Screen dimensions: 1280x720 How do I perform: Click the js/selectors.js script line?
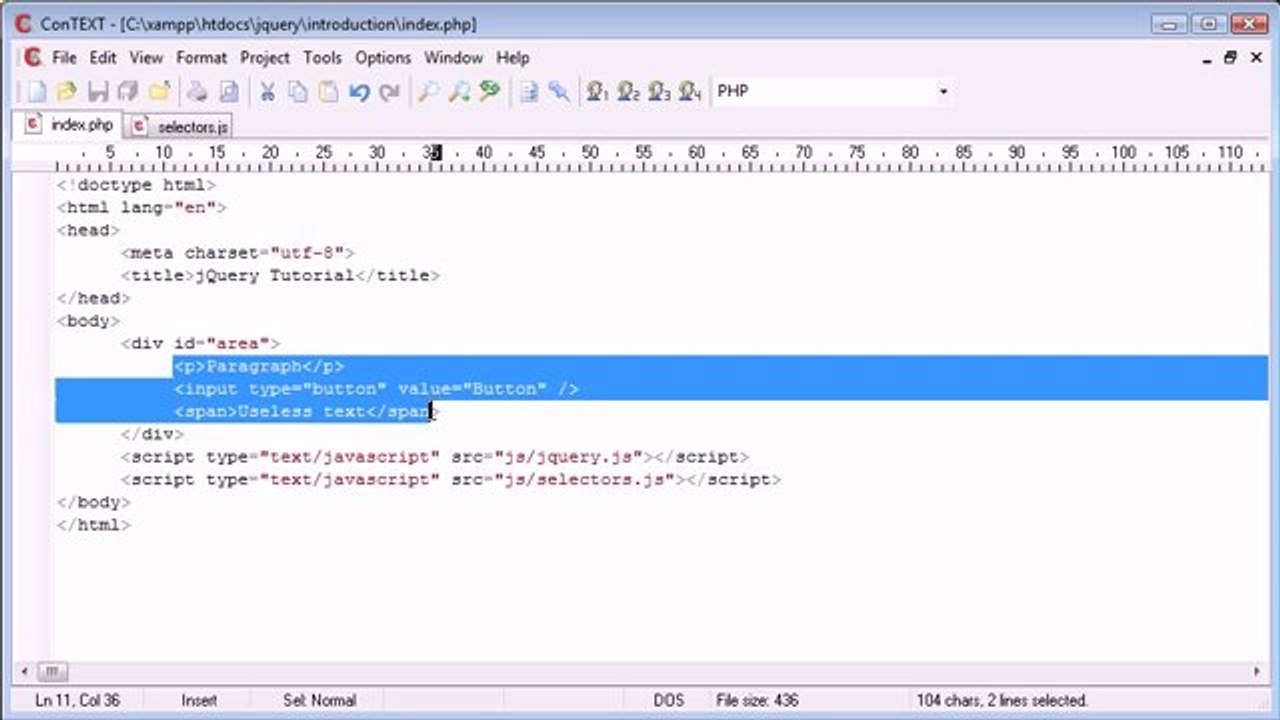click(450, 480)
